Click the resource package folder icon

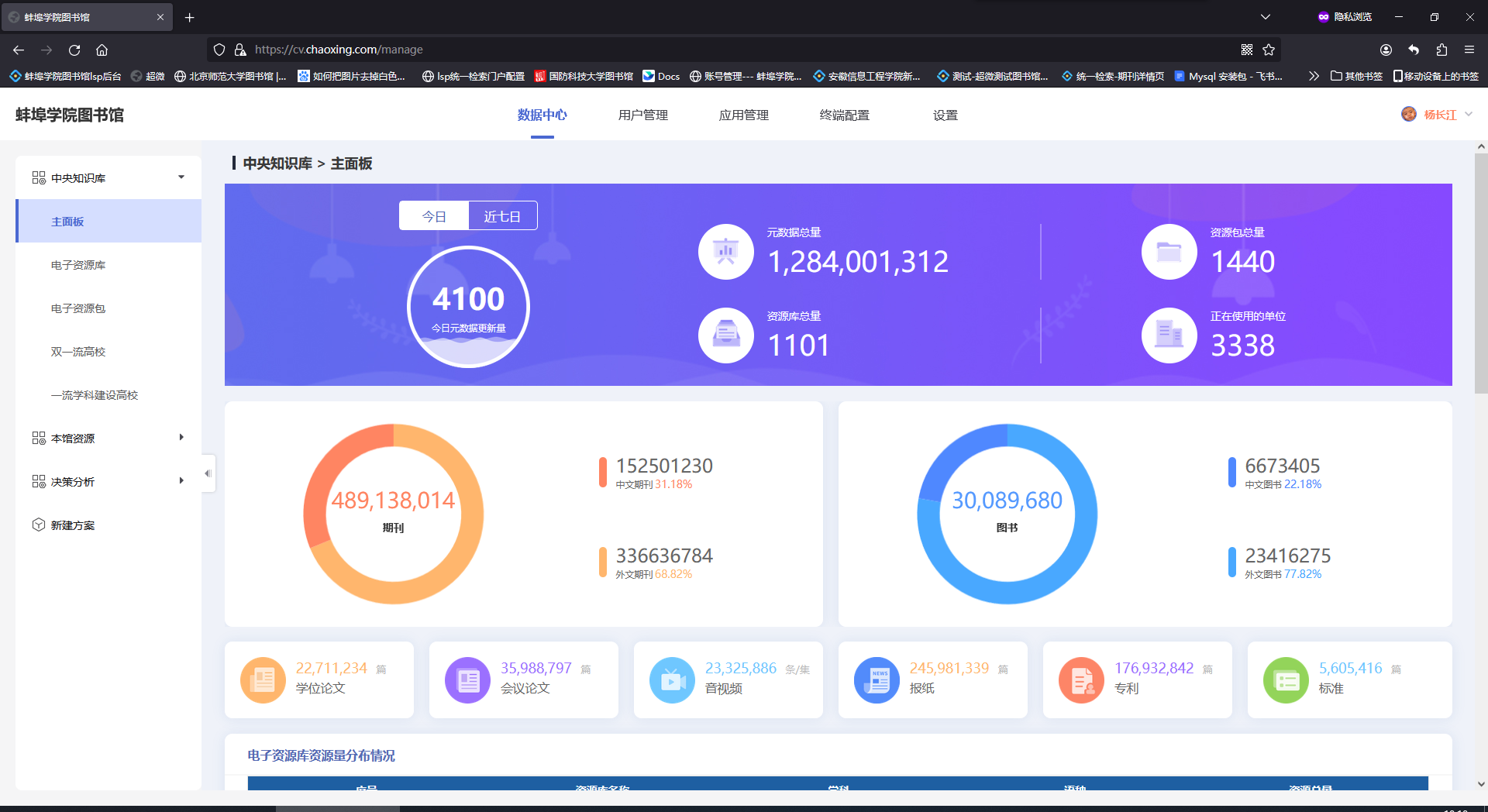point(1169,252)
